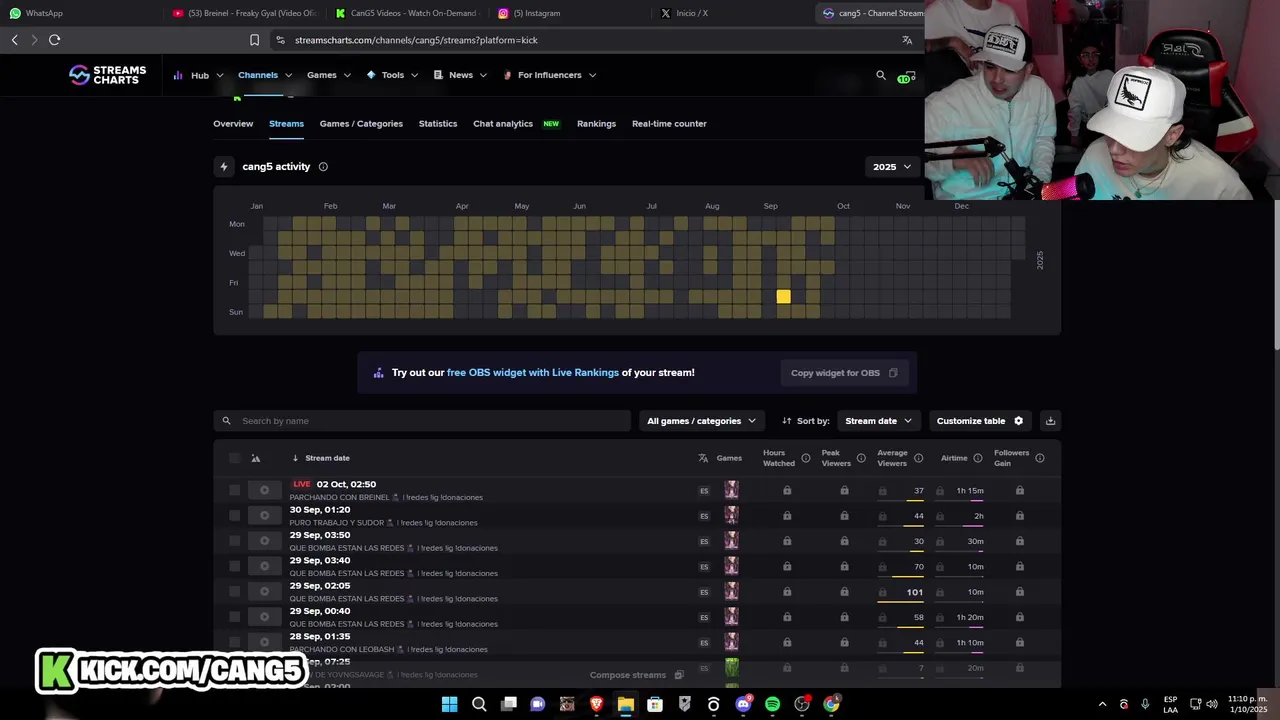Image resolution: width=1280 pixels, height=720 pixels.
Task: Tick the checkbox for the 29 Sep, 00:40 stream
Action: pyautogui.click(x=234, y=617)
